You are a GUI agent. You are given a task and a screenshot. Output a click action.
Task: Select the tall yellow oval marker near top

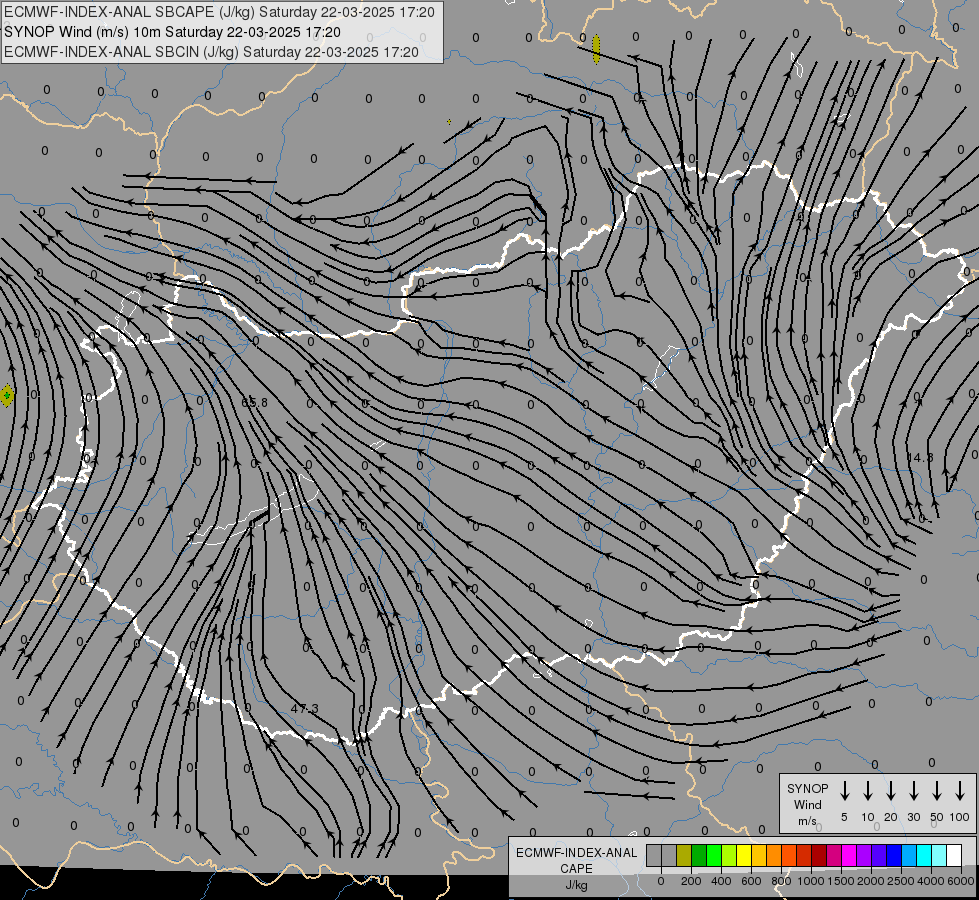596,49
